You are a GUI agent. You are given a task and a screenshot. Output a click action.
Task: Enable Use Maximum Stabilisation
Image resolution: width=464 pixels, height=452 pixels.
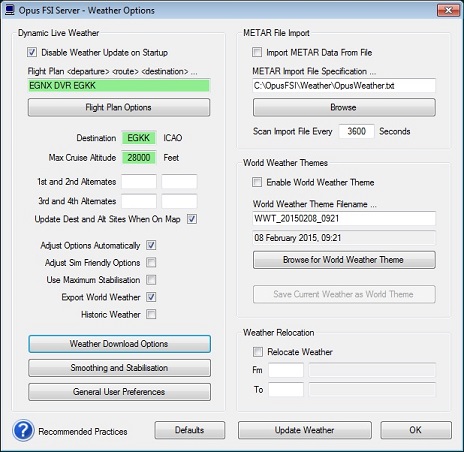coord(151,280)
